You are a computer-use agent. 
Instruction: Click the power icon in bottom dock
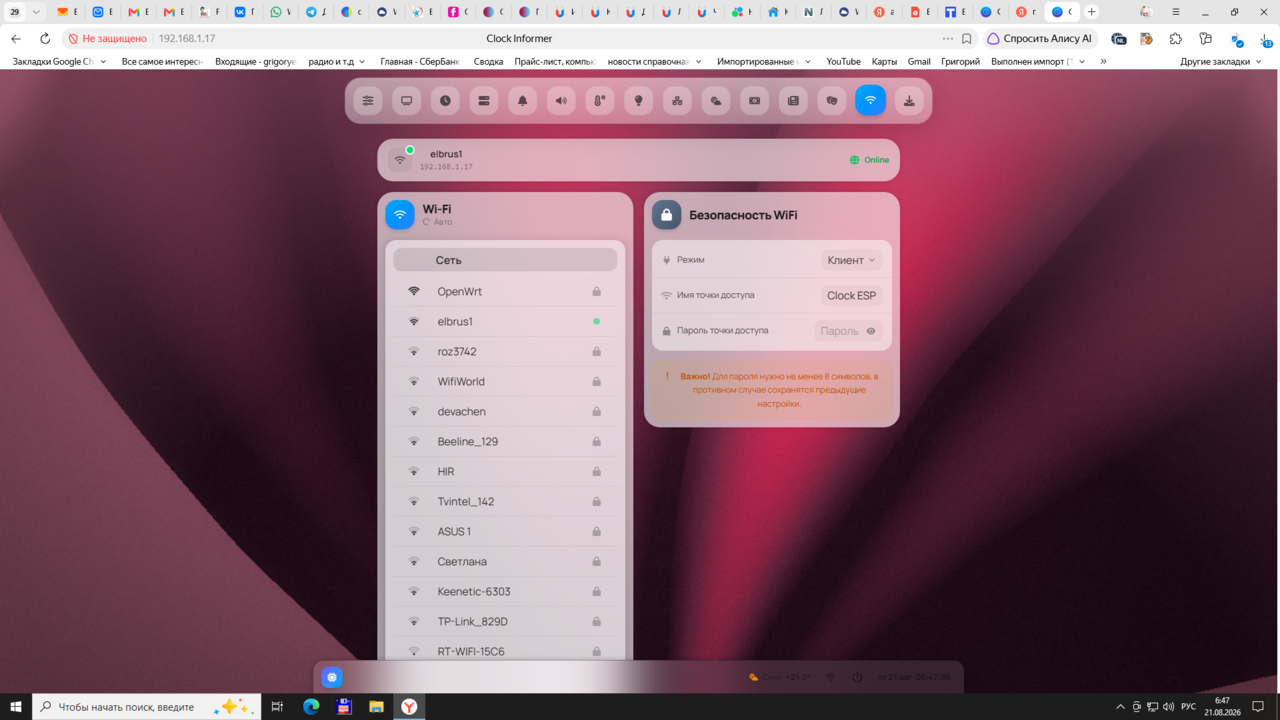[857, 677]
